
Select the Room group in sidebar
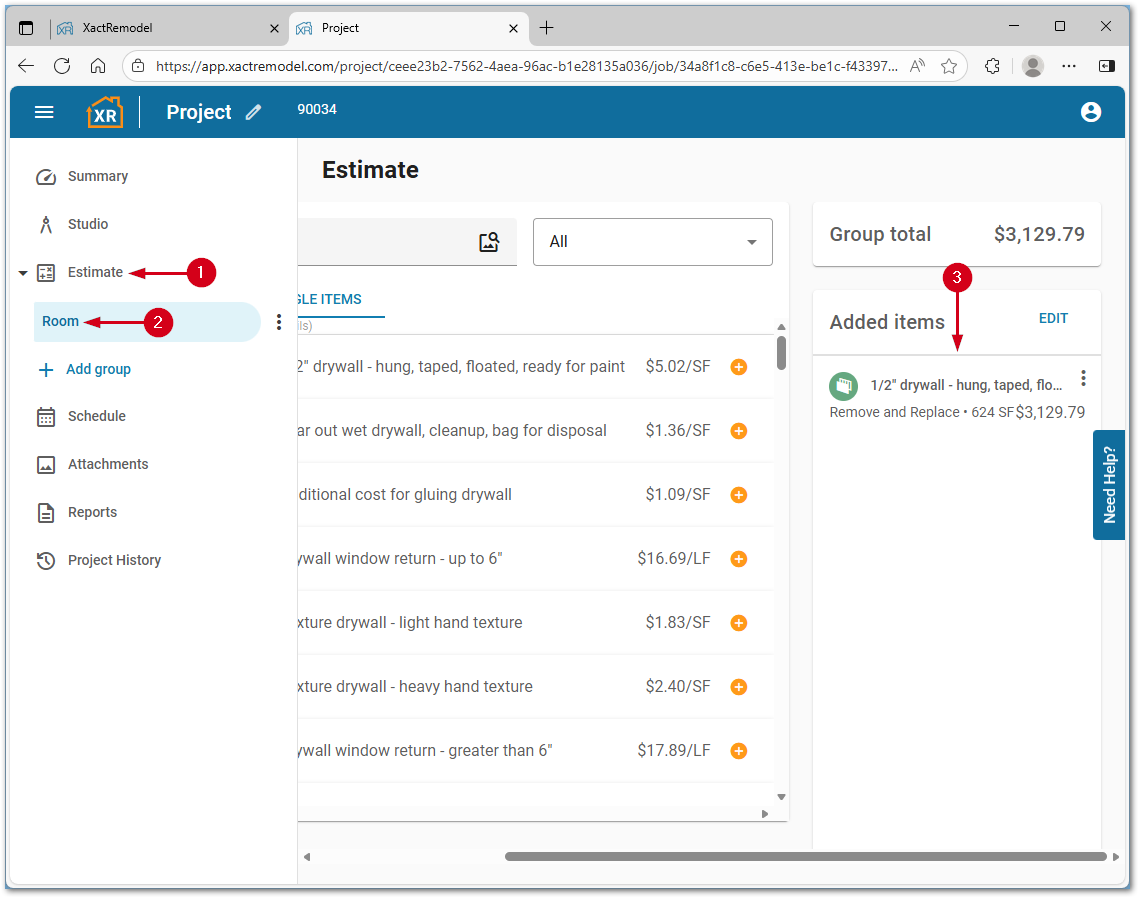[x=61, y=322]
